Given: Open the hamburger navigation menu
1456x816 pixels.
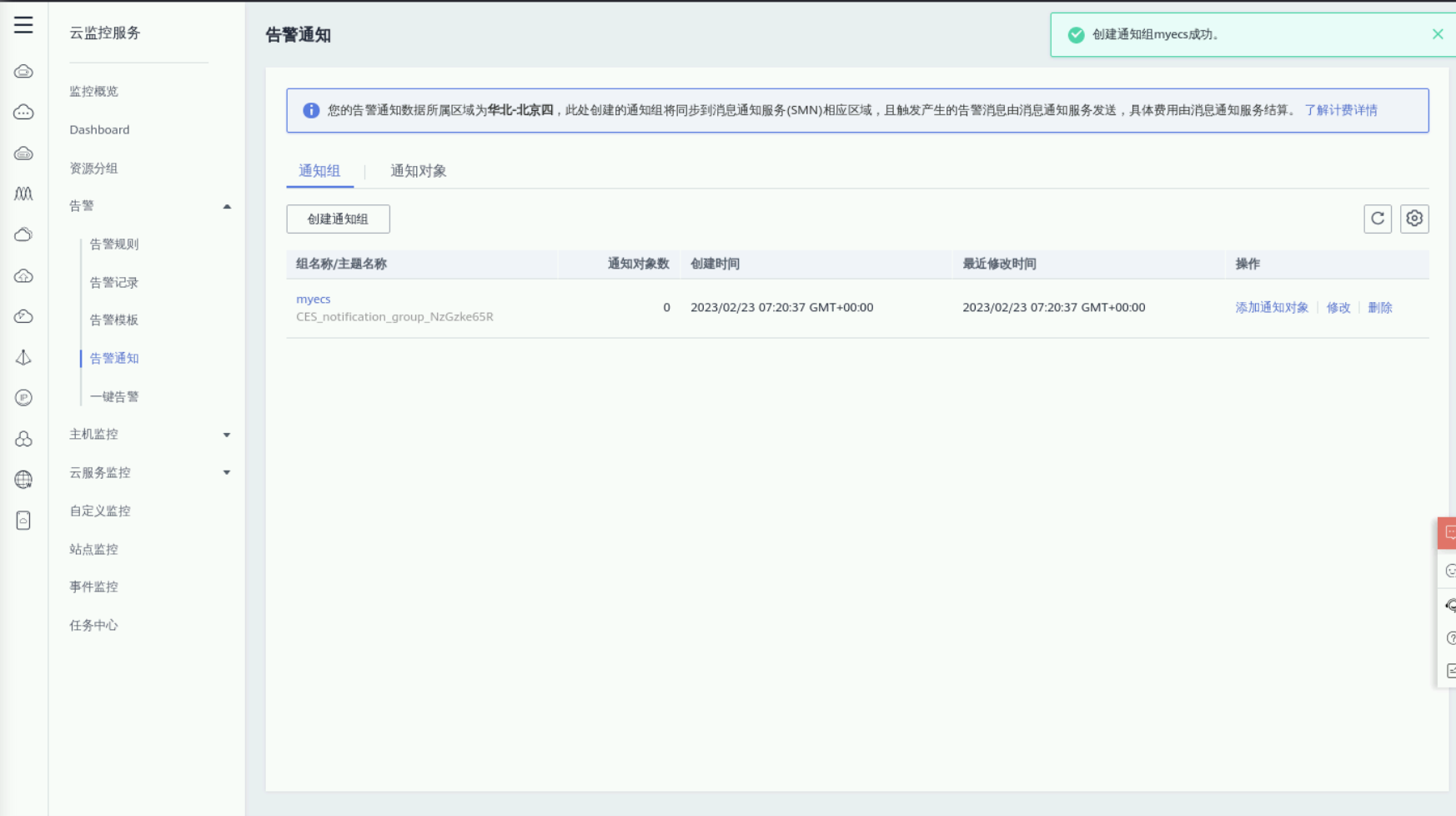Looking at the screenshot, I should [x=23, y=25].
